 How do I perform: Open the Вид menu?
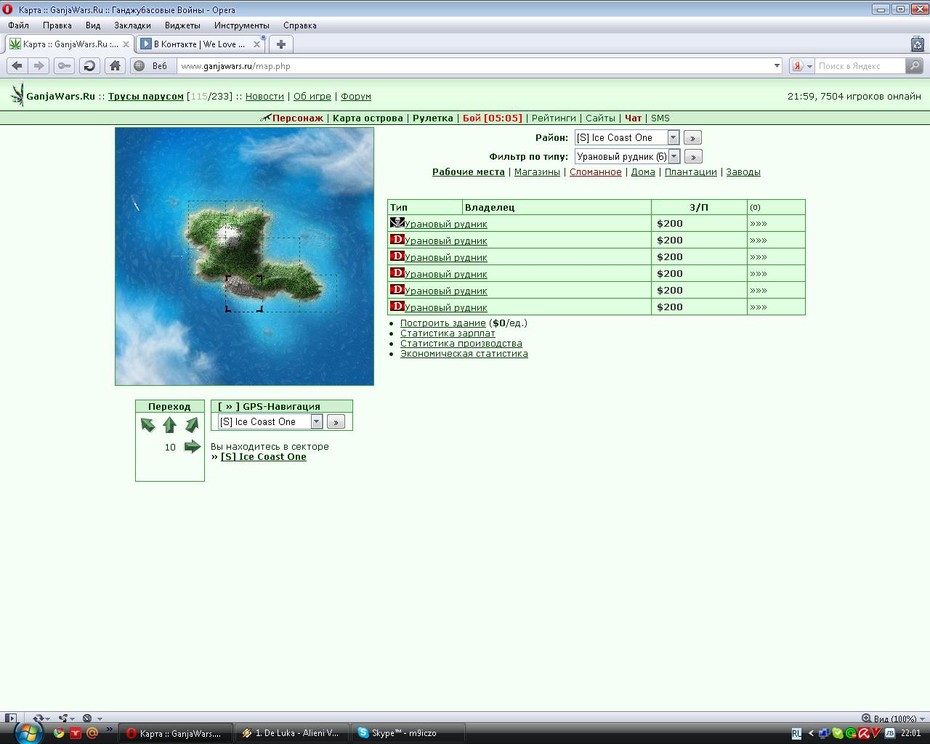coord(93,26)
